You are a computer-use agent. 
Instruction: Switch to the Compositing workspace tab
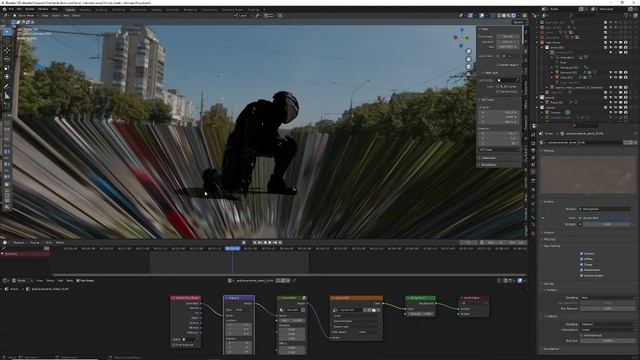tap(209, 9)
